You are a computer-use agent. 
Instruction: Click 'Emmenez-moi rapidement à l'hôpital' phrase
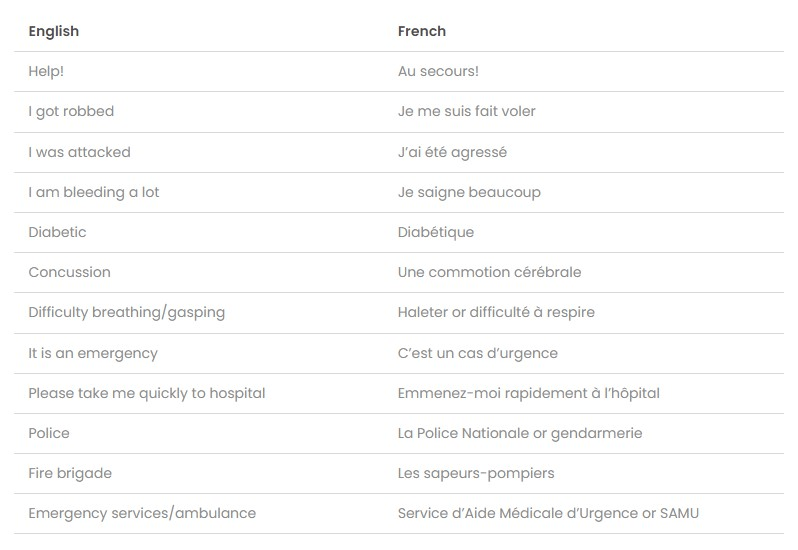click(529, 393)
